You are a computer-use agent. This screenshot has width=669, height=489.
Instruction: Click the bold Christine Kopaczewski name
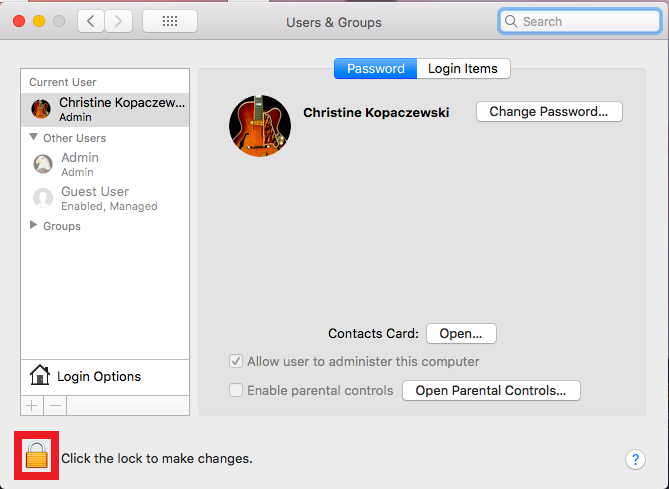coord(376,112)
